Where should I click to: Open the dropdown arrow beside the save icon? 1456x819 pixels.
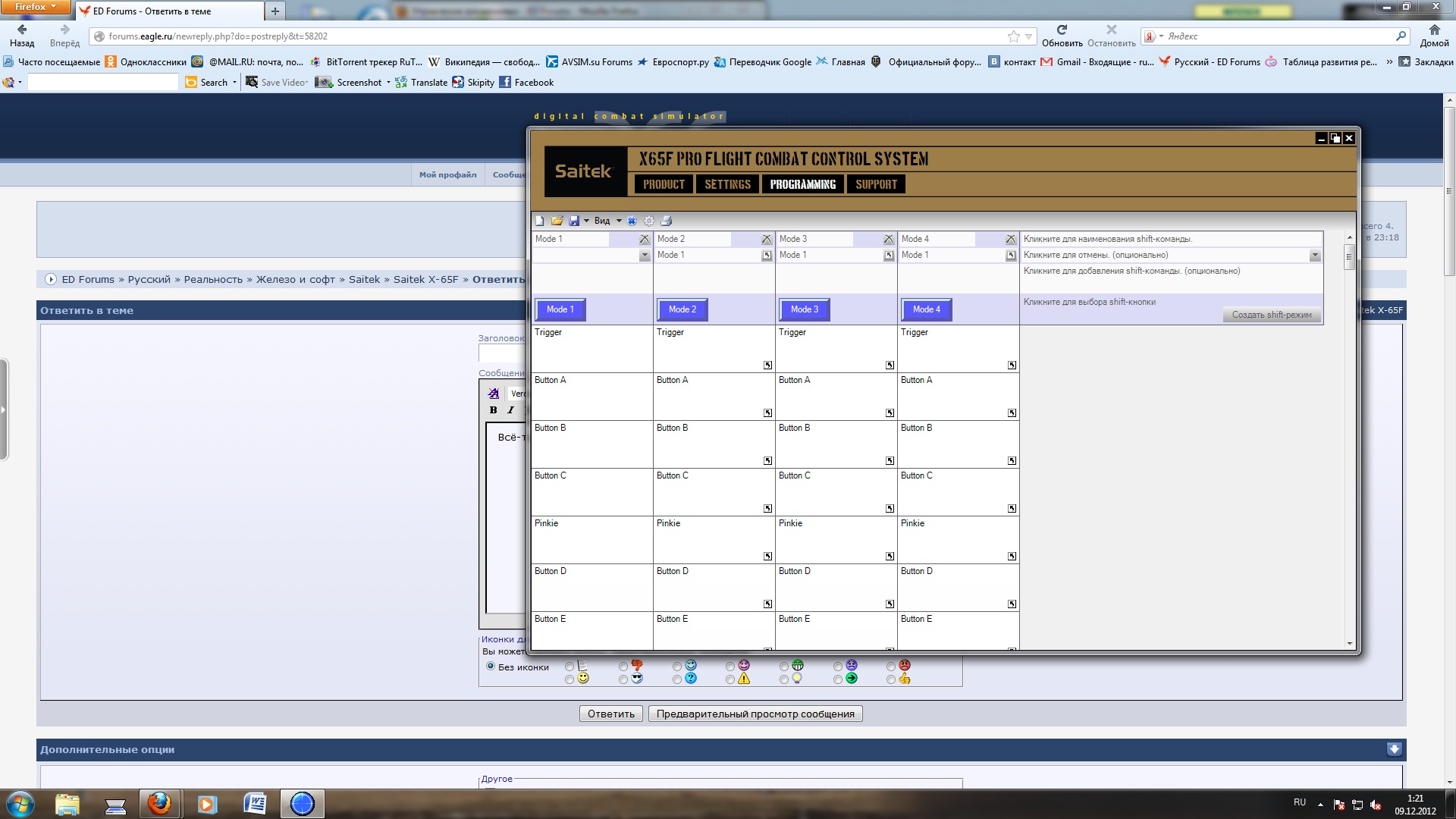(x=586, y=221)
